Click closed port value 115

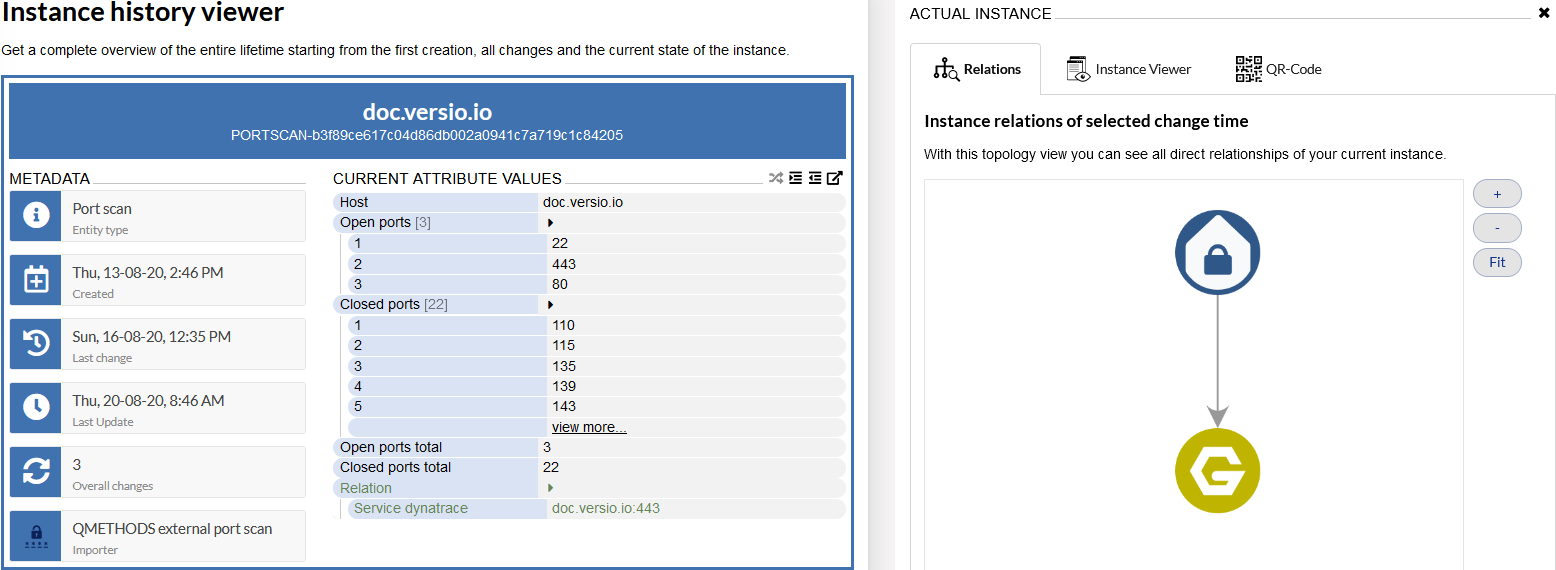564,346
